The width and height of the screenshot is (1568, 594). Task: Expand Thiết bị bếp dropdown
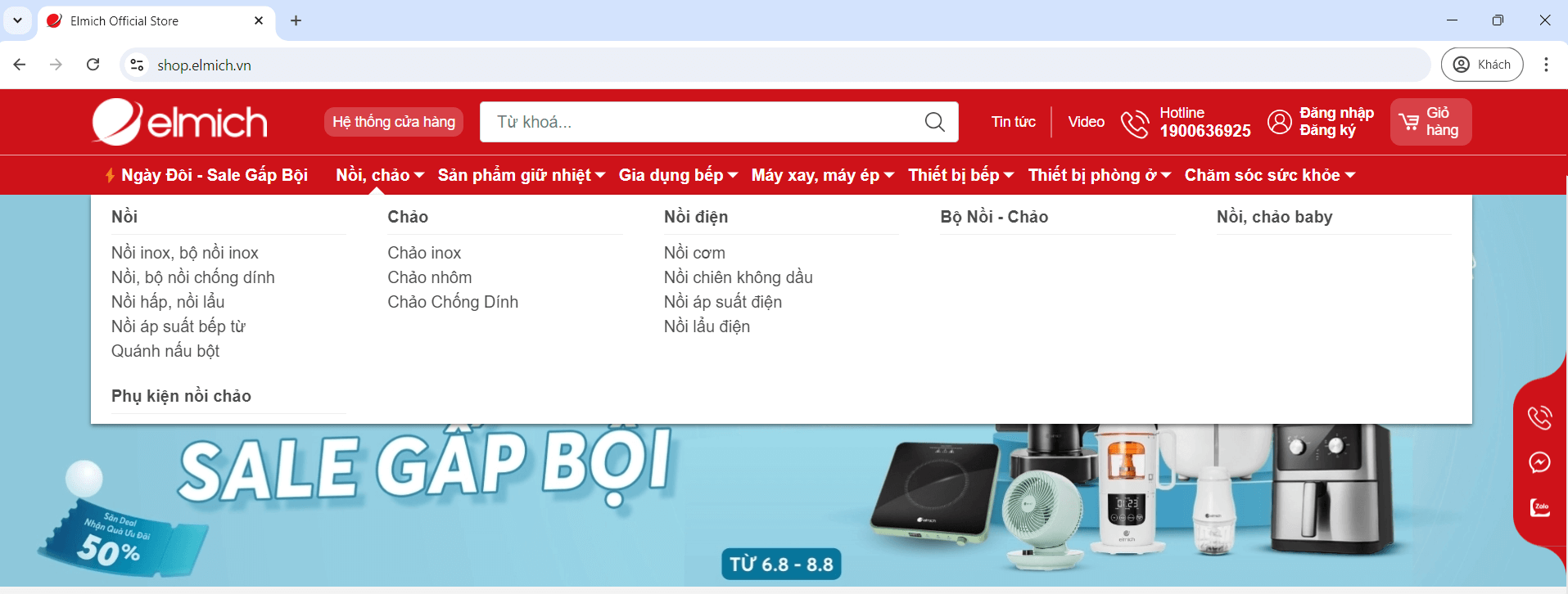point(961,175)
